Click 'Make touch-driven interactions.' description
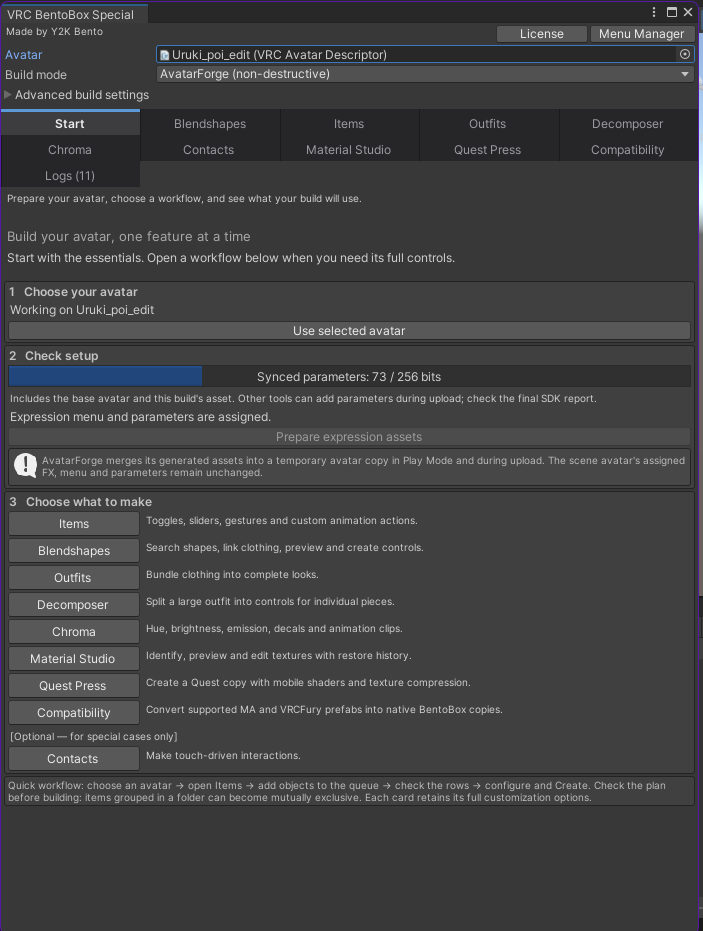 [223, 755]
